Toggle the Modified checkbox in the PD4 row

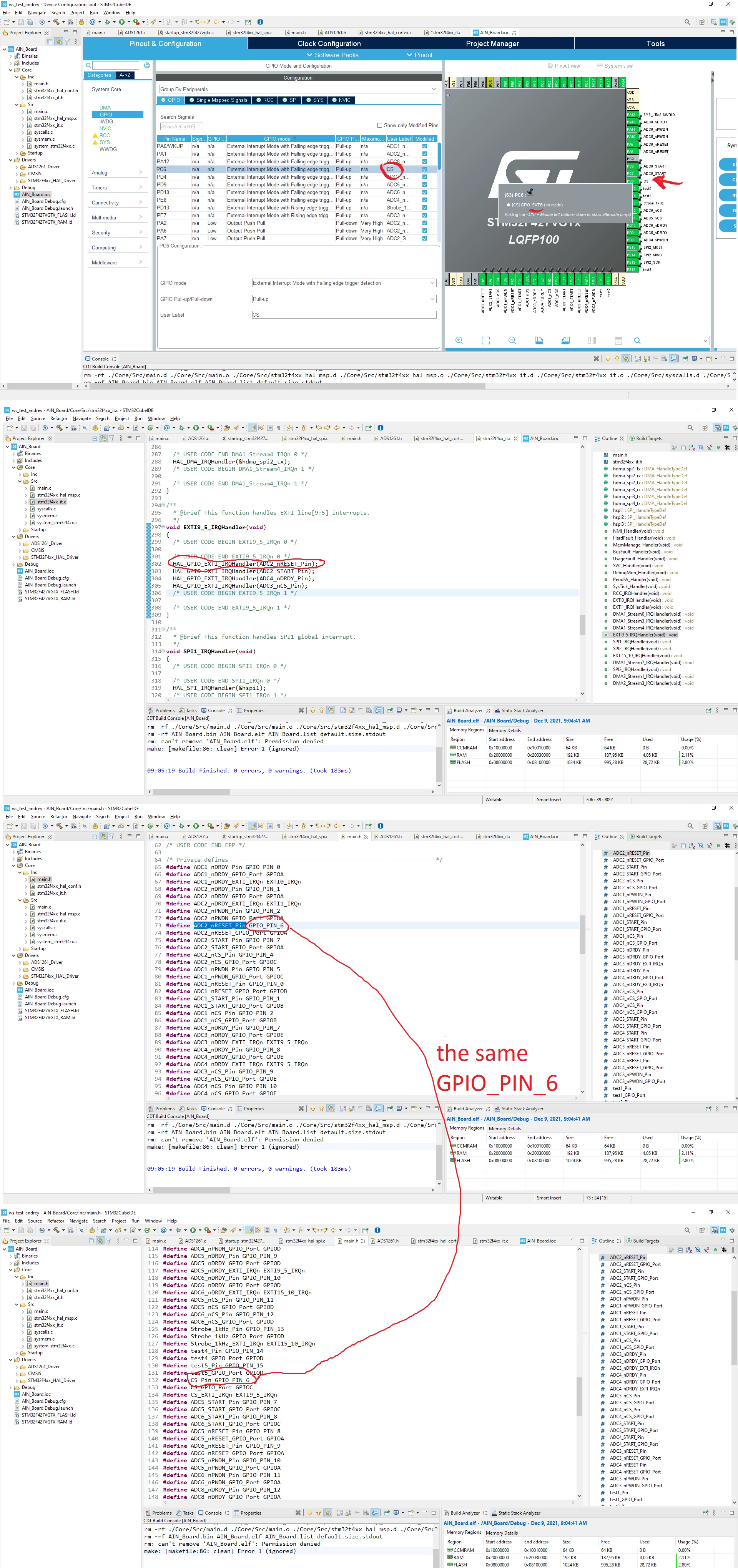(424, 177)
